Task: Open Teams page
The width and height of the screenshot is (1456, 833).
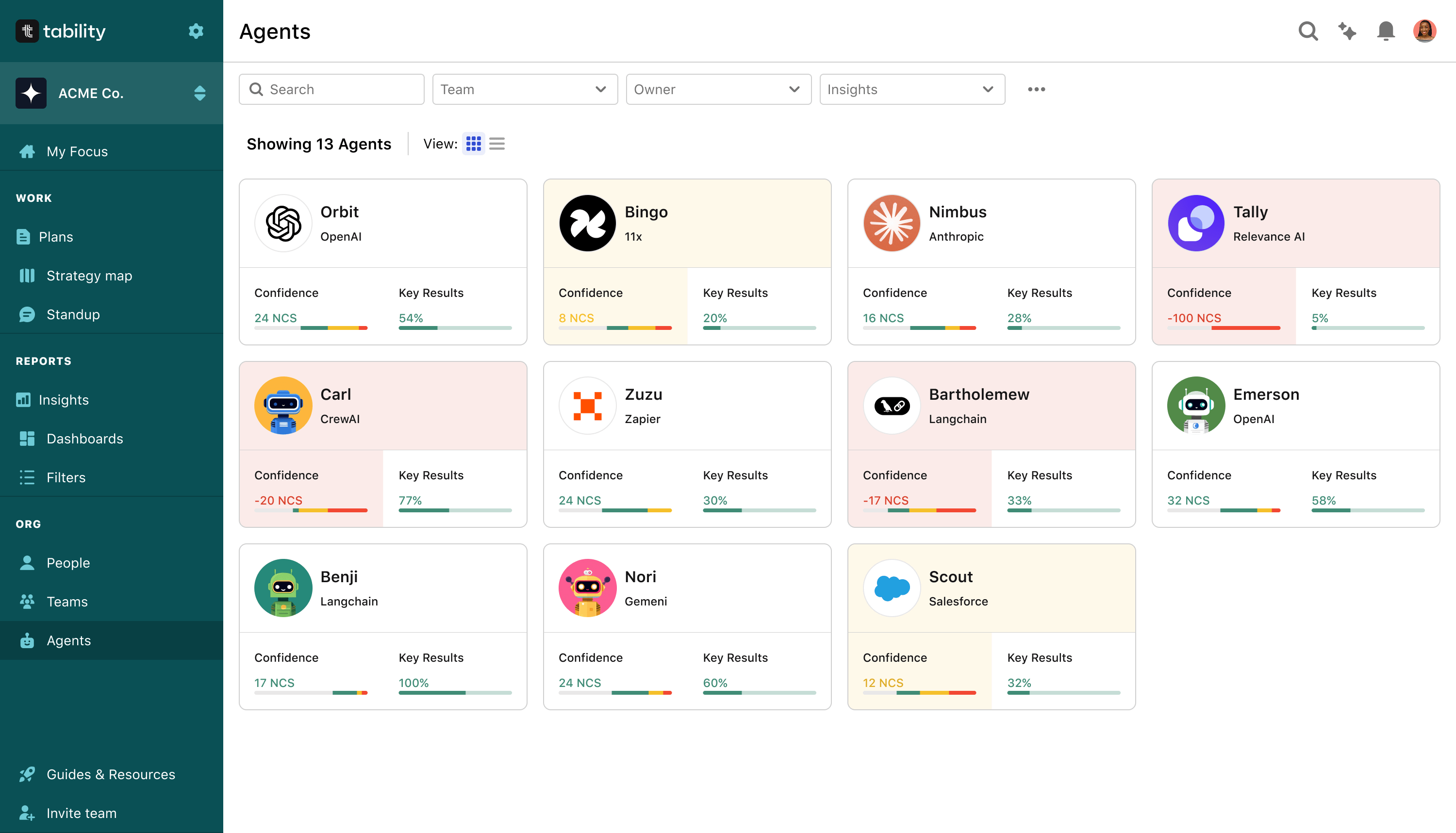Action: (x=112, y=601)
